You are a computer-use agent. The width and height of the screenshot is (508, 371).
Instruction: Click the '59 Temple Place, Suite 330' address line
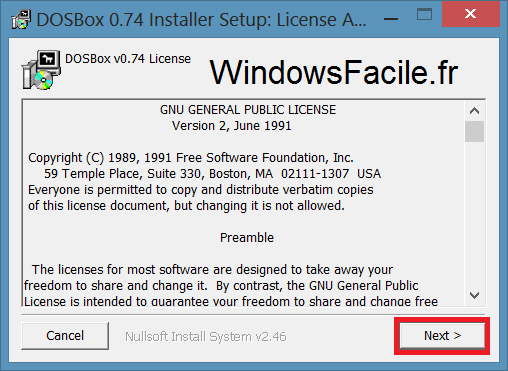tap(213, 174)
